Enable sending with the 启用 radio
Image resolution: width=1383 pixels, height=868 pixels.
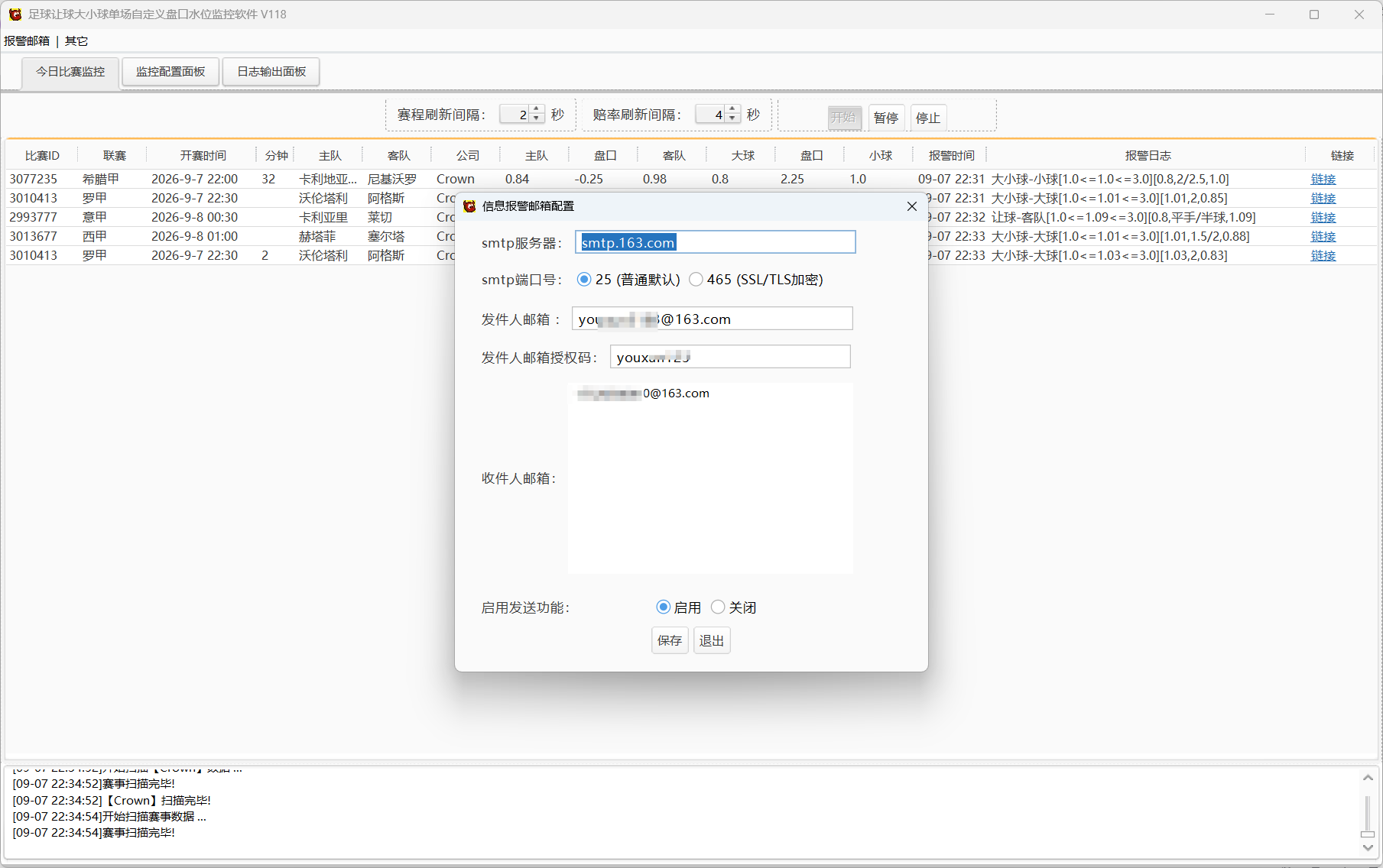pos(679,607)
